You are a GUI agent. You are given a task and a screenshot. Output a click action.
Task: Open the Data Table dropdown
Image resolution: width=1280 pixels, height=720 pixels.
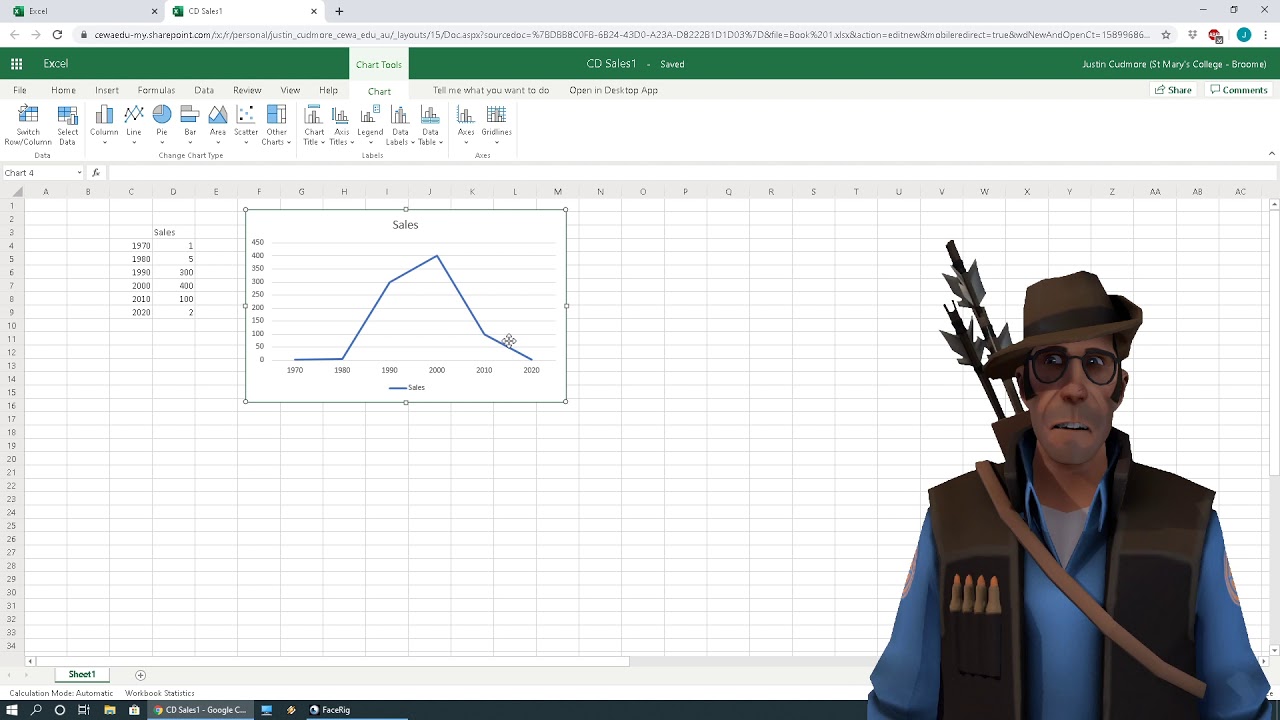(x=430, y=126)
